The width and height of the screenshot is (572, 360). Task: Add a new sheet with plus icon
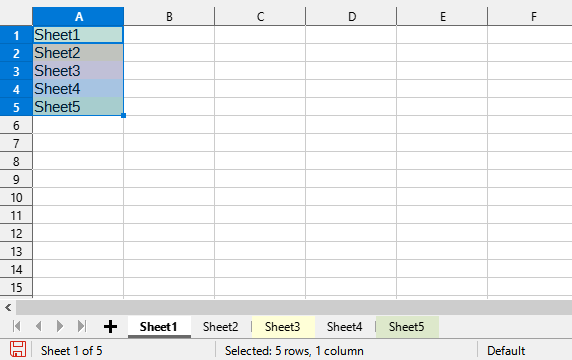[110, 326]
